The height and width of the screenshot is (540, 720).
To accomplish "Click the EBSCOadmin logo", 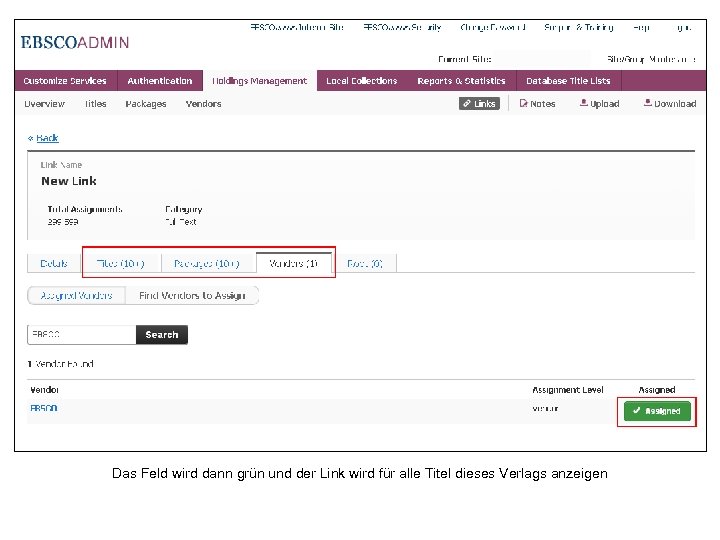I will click(75, 42).
